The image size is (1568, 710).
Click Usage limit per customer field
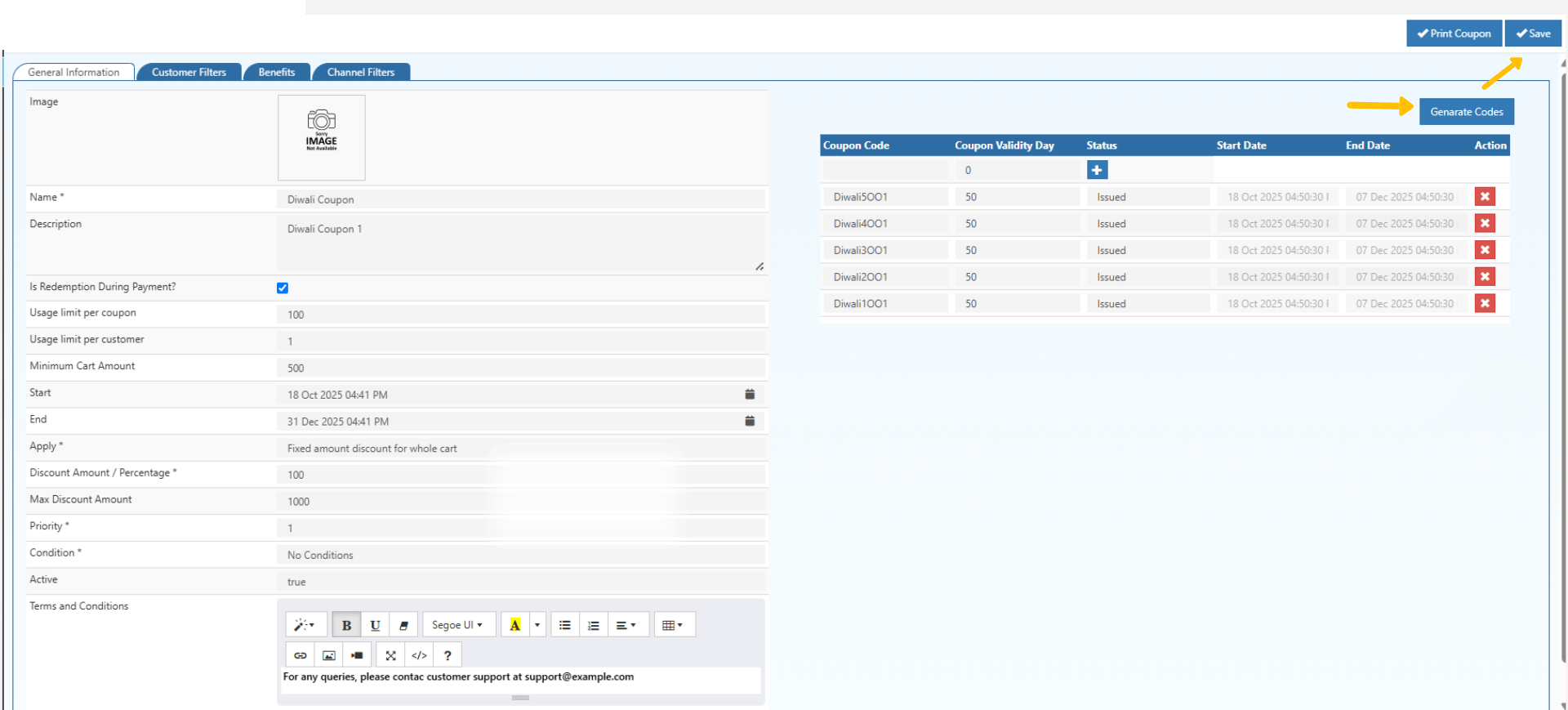521,341
